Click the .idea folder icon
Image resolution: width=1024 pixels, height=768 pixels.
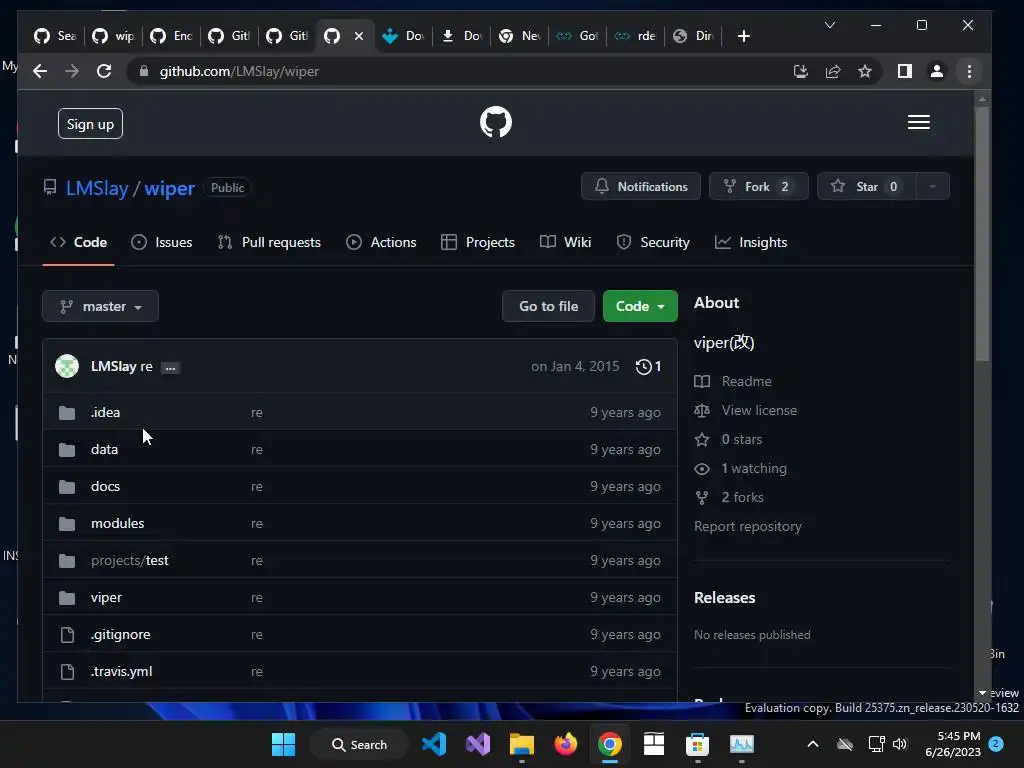point(67,413)
